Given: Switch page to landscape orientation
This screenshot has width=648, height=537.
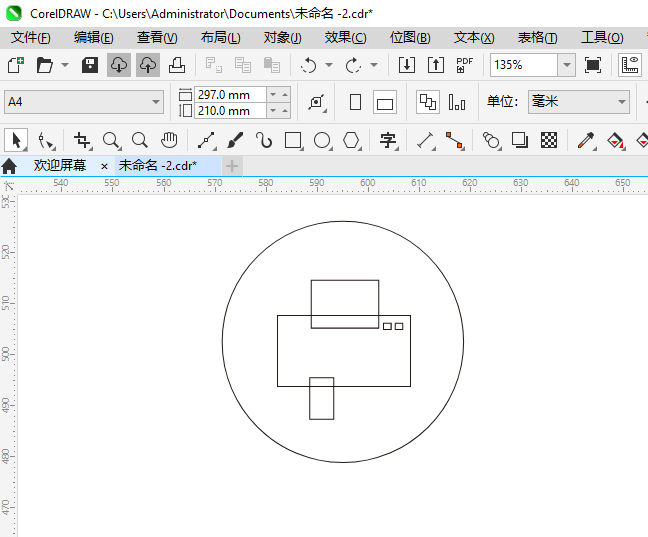Looking at the screenshot, I should pyautogui.click(x=385, y=102).
